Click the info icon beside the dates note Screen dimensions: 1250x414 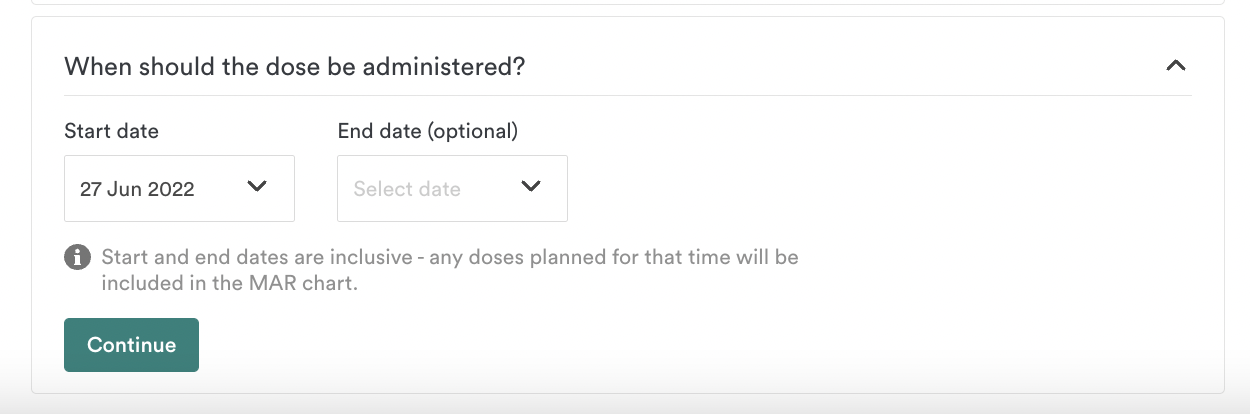click(x=77, y=257)
